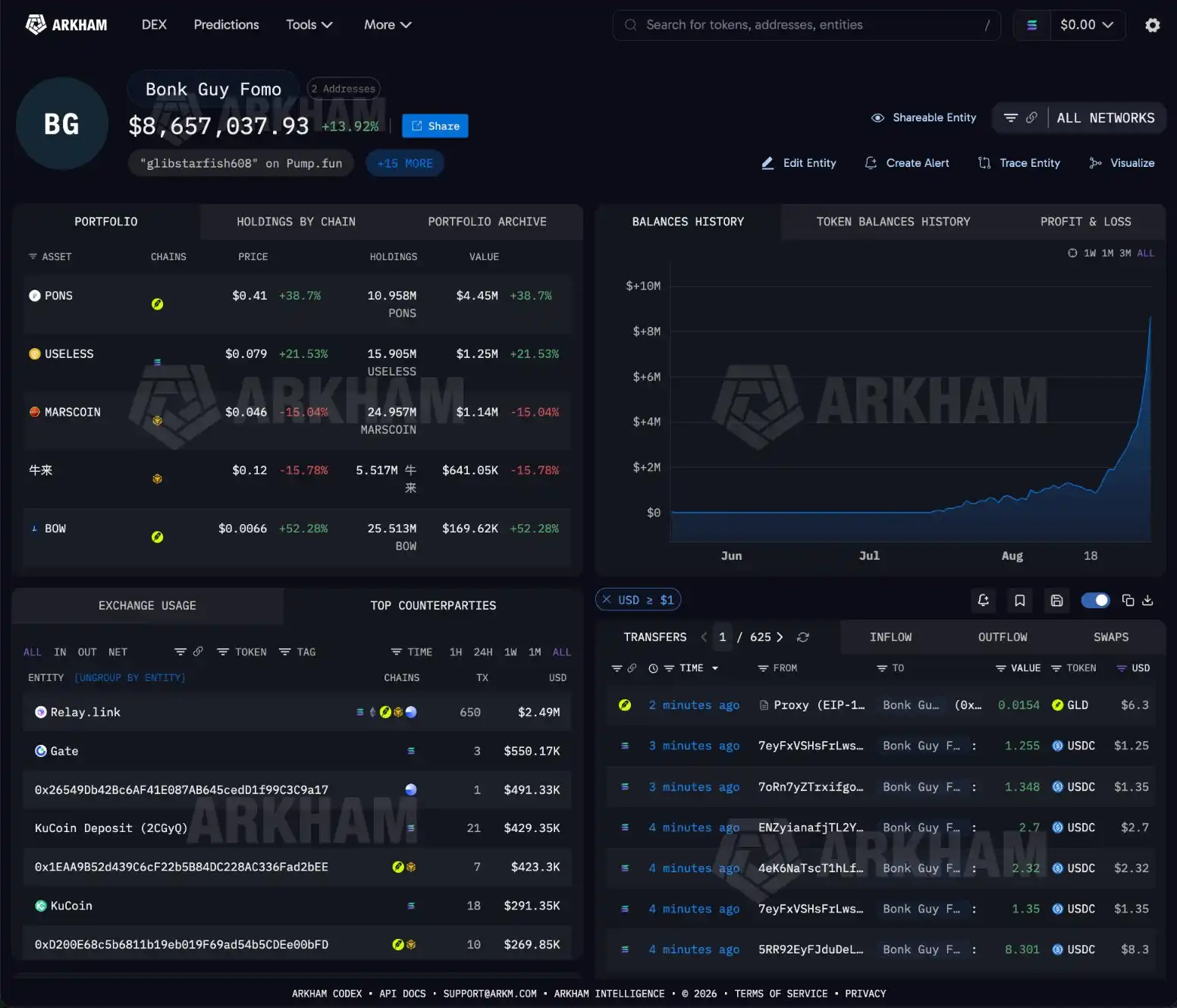Click the link icon beside ALL NETWORKS
The width and height of the screenshot is (1177, 1008).
[x=1031, y=118]
